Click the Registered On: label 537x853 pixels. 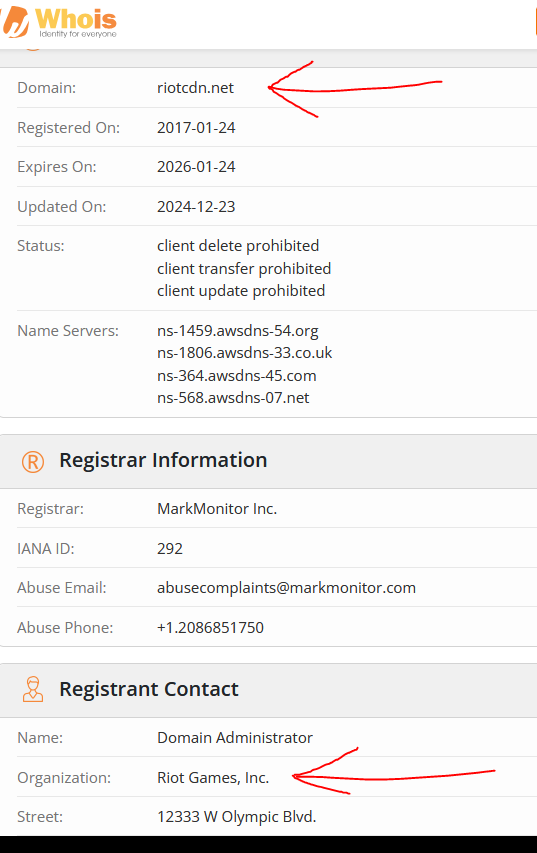[69, 128]
